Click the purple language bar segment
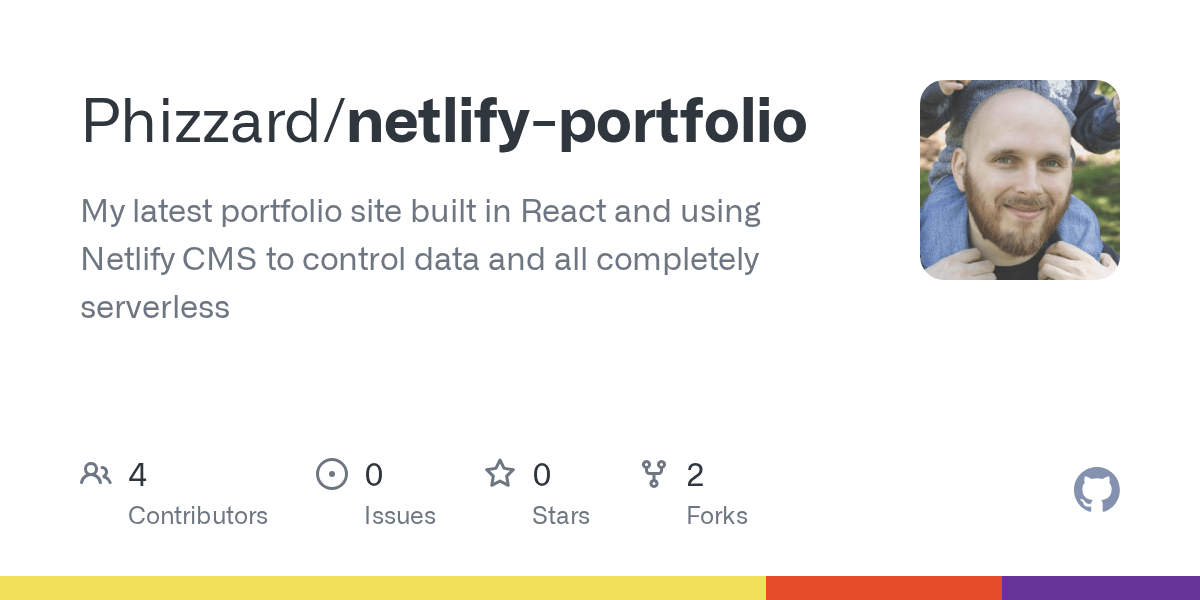The width and height of the screenshot is (1200, 600). pos(1101,588)
